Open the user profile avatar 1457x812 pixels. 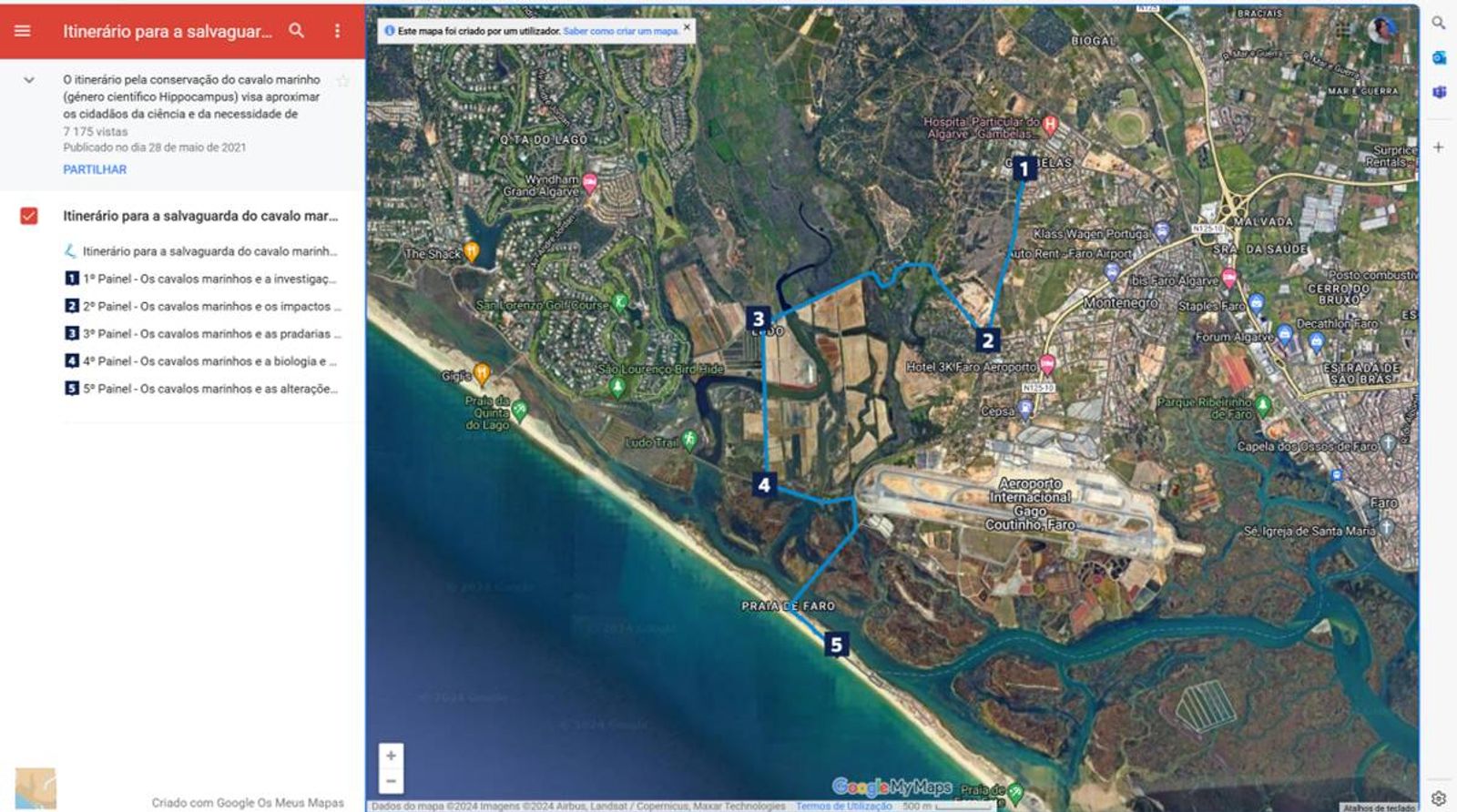click(1381, 30)
